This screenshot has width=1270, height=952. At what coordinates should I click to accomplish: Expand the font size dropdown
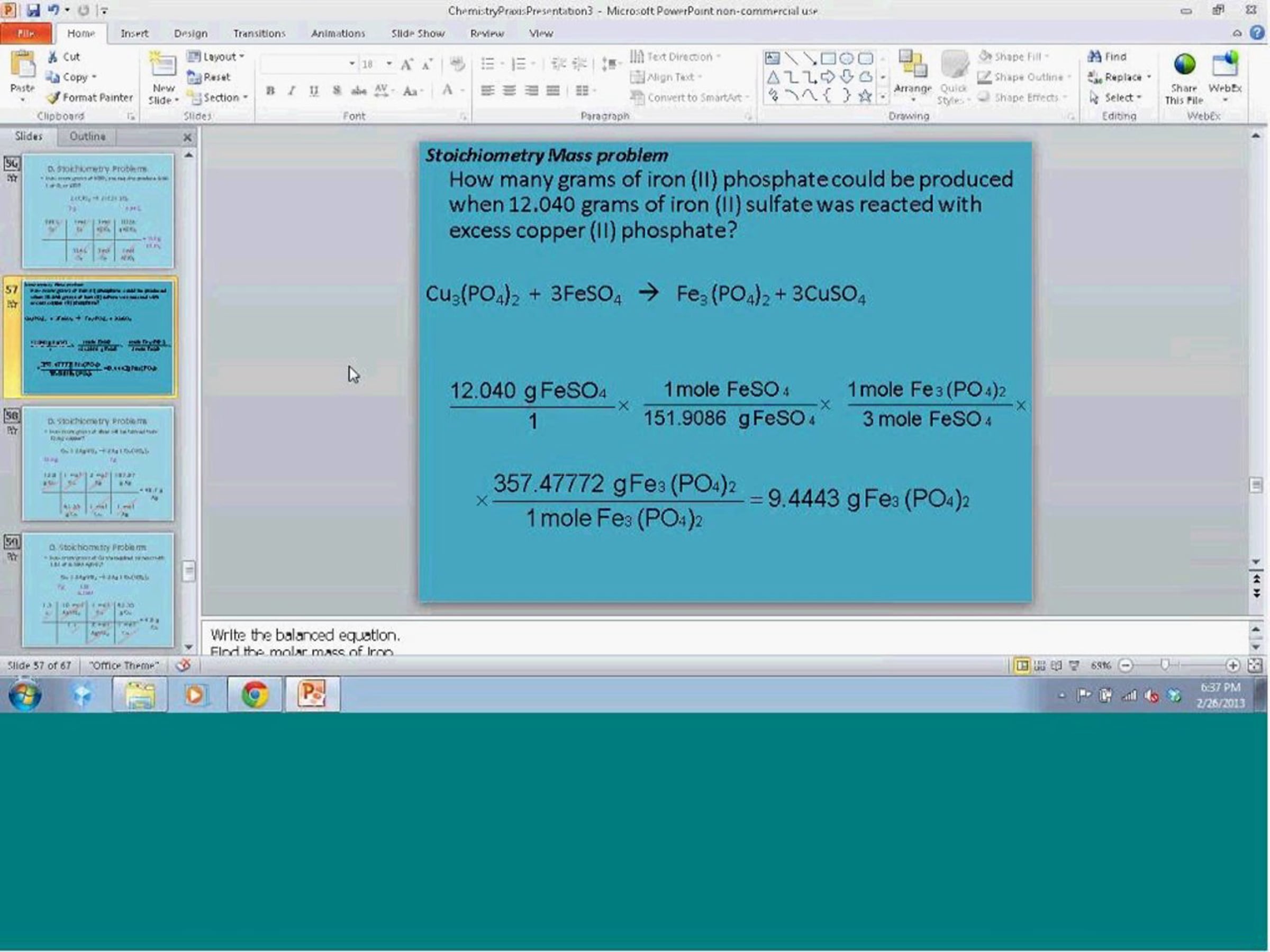[389, 63]
